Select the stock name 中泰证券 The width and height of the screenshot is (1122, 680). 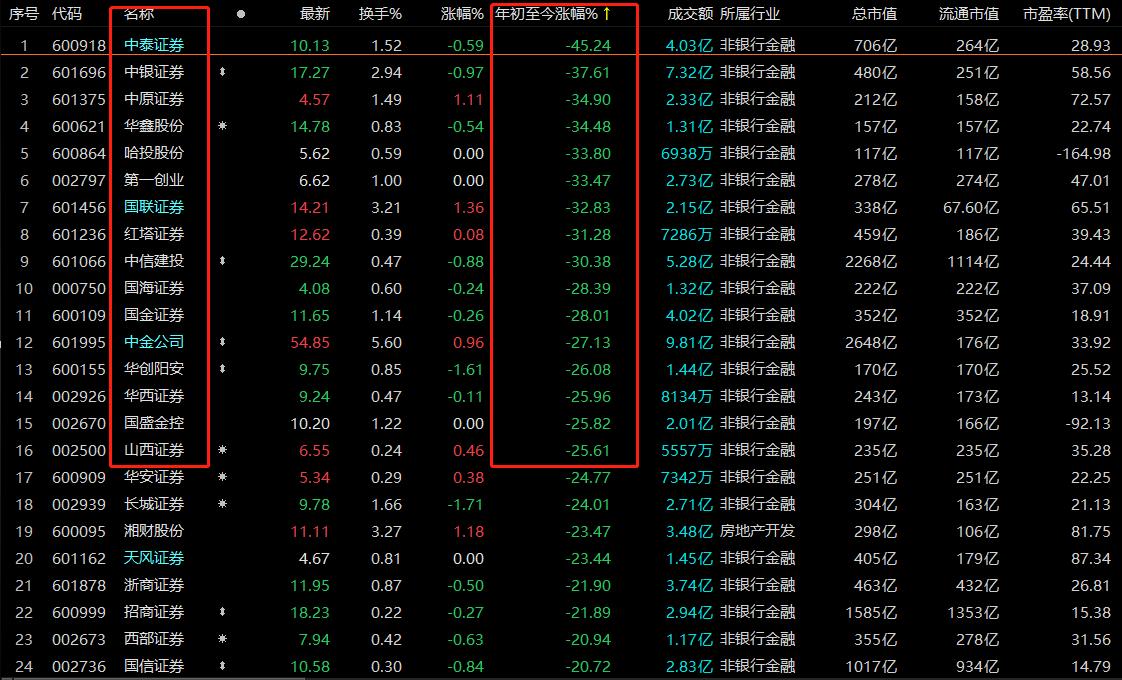154,45
